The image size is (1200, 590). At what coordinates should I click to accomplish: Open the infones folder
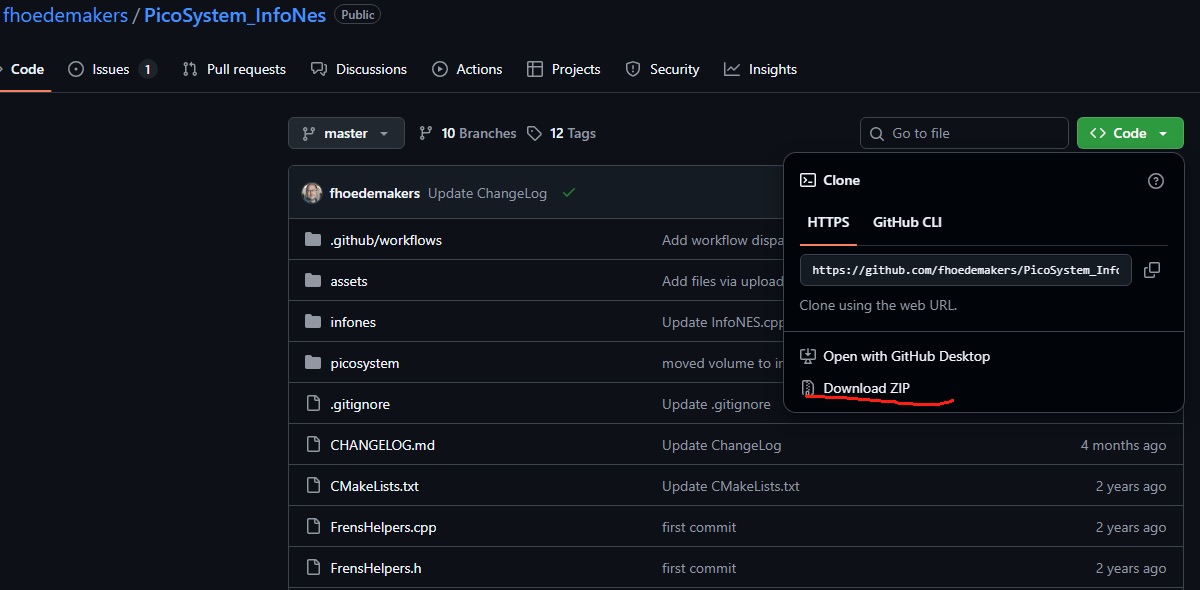point(353,322)
